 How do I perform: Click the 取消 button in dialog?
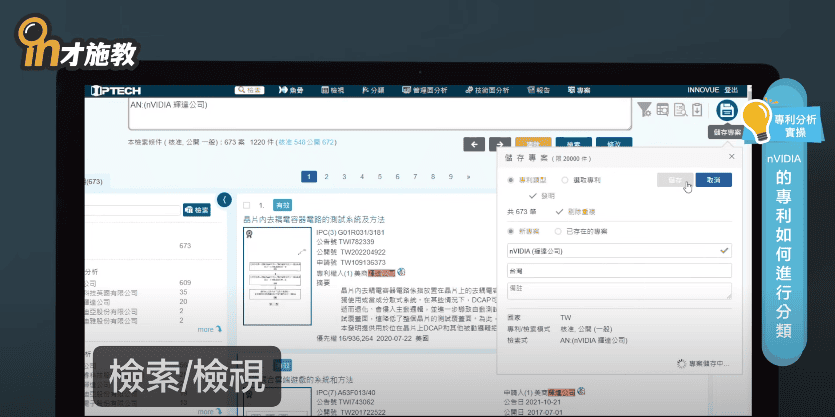pyautogui.click(x=714, y=180)
